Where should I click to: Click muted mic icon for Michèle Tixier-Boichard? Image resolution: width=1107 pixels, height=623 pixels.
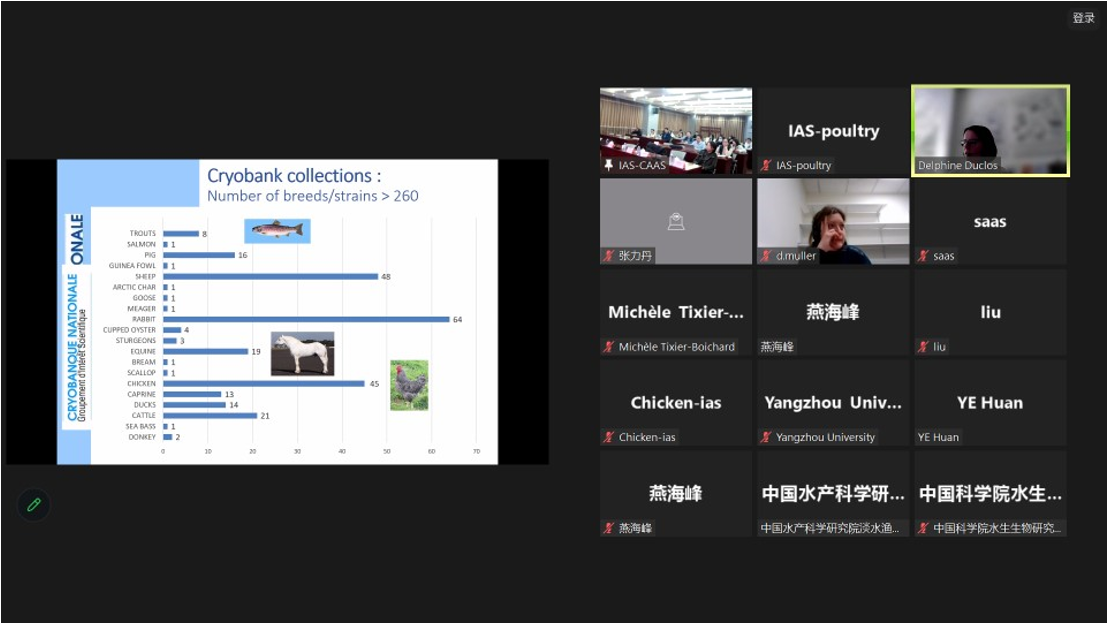pyautogui.click(x=608, y=347)
